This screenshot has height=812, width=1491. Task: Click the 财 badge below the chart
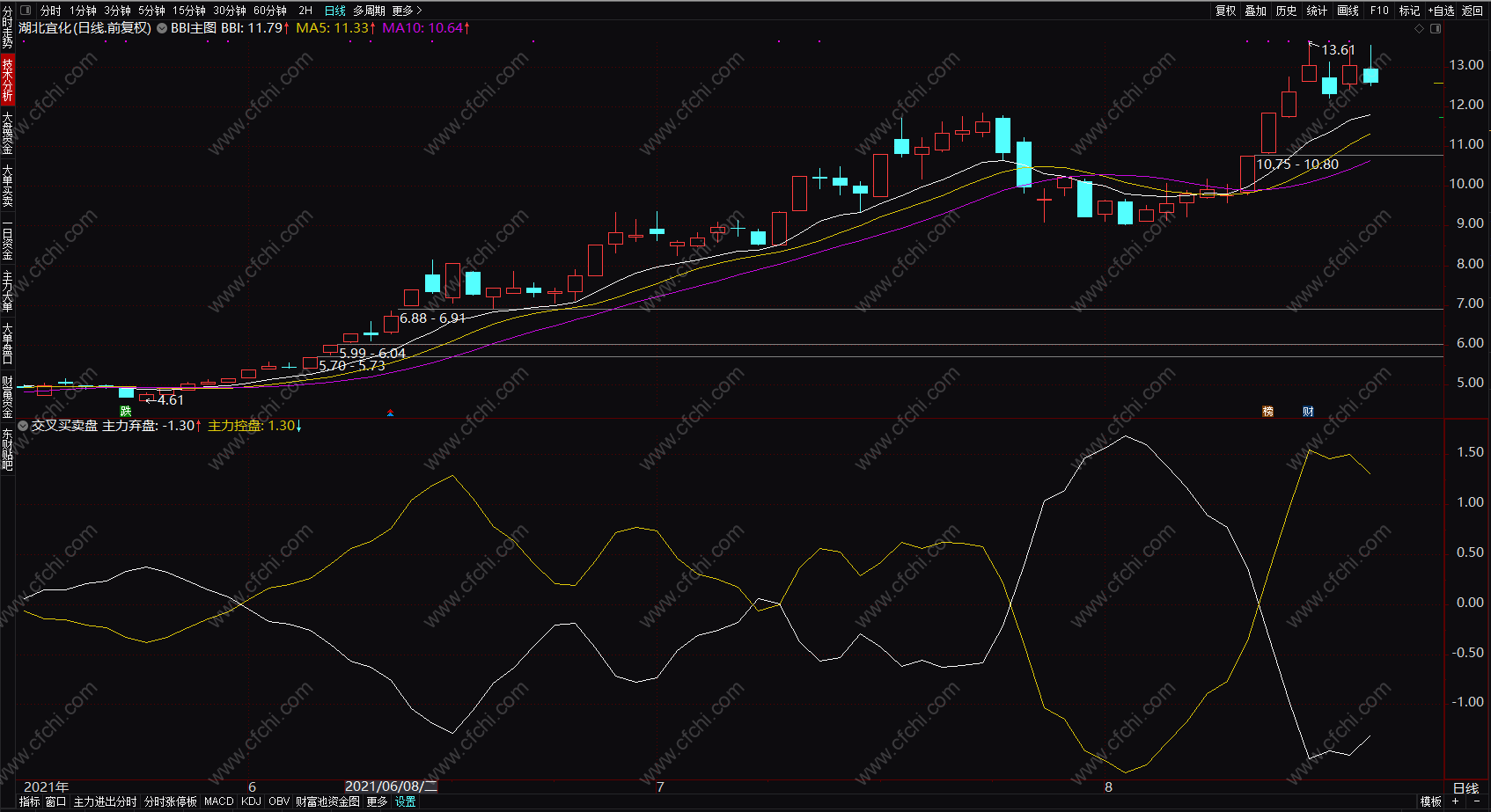click(1309, 411)
